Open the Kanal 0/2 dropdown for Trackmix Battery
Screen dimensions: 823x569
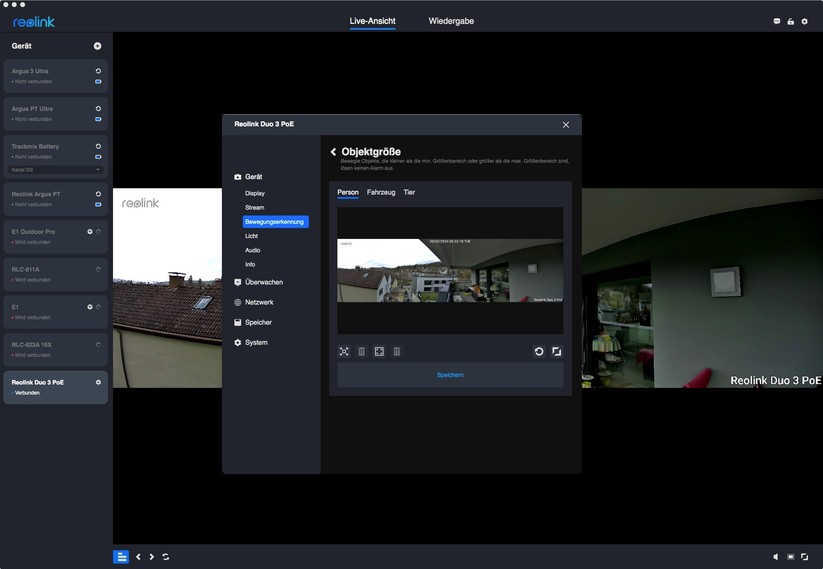point(56,170)
